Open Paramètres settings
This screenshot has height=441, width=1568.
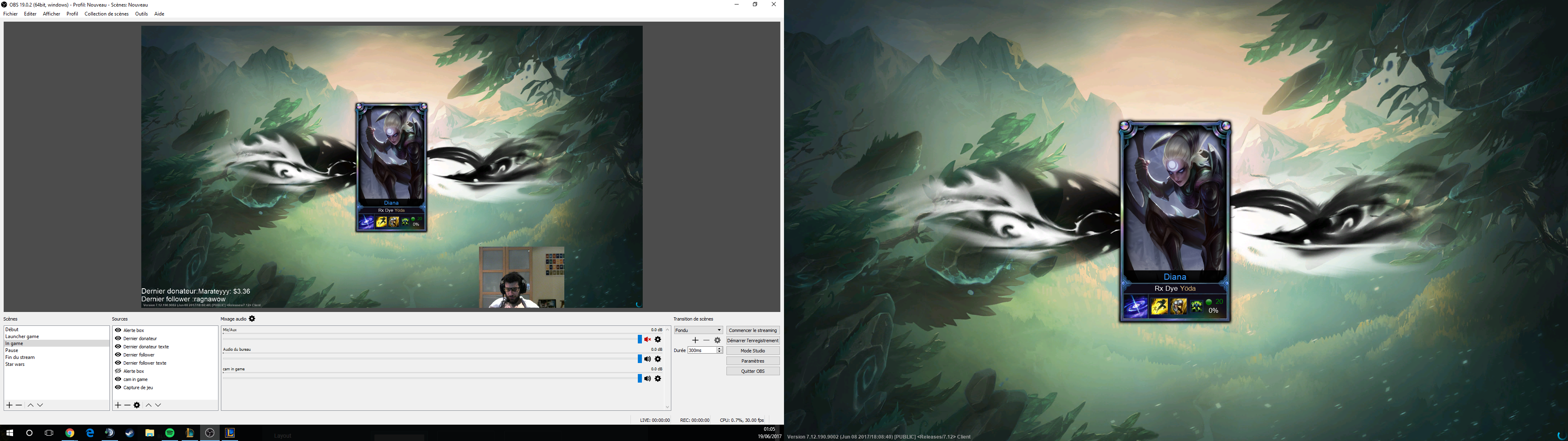pyautogui.click(x=753, y=361)
